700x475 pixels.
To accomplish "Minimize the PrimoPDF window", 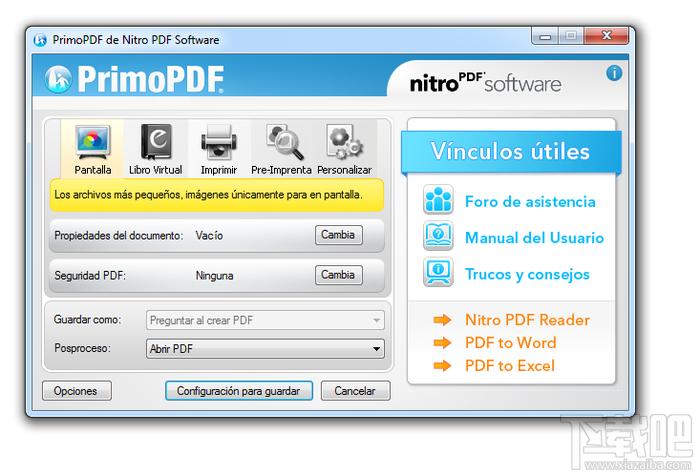I will point(545,36).
